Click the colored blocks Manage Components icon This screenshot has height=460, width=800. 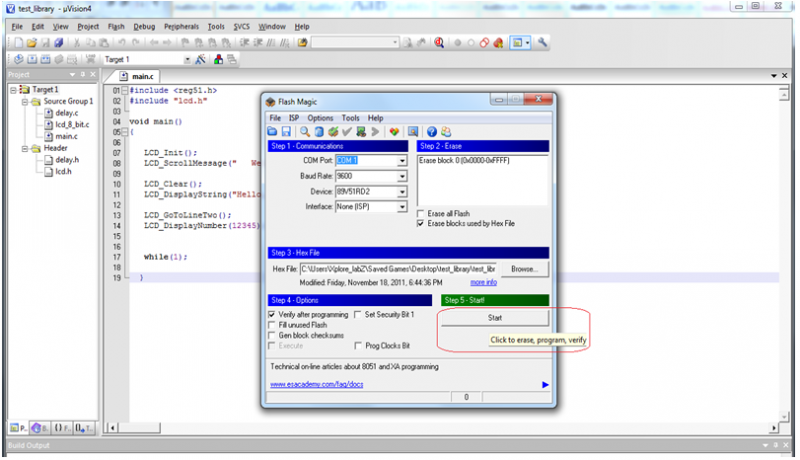point(218,60)
